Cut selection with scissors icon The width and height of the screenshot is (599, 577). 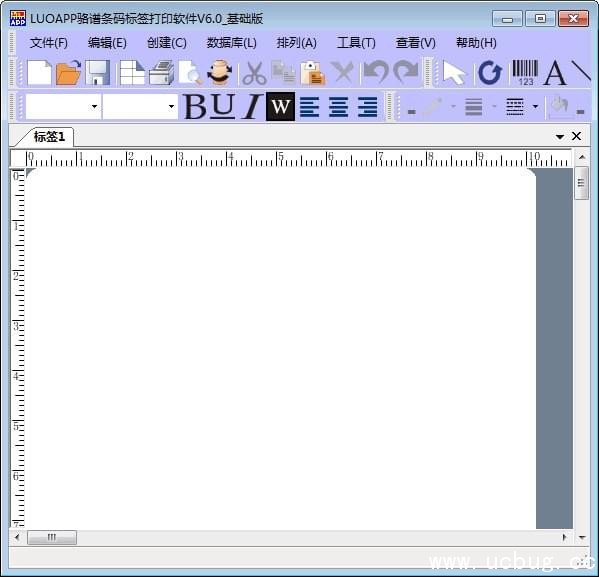click(x=254, y=73)
